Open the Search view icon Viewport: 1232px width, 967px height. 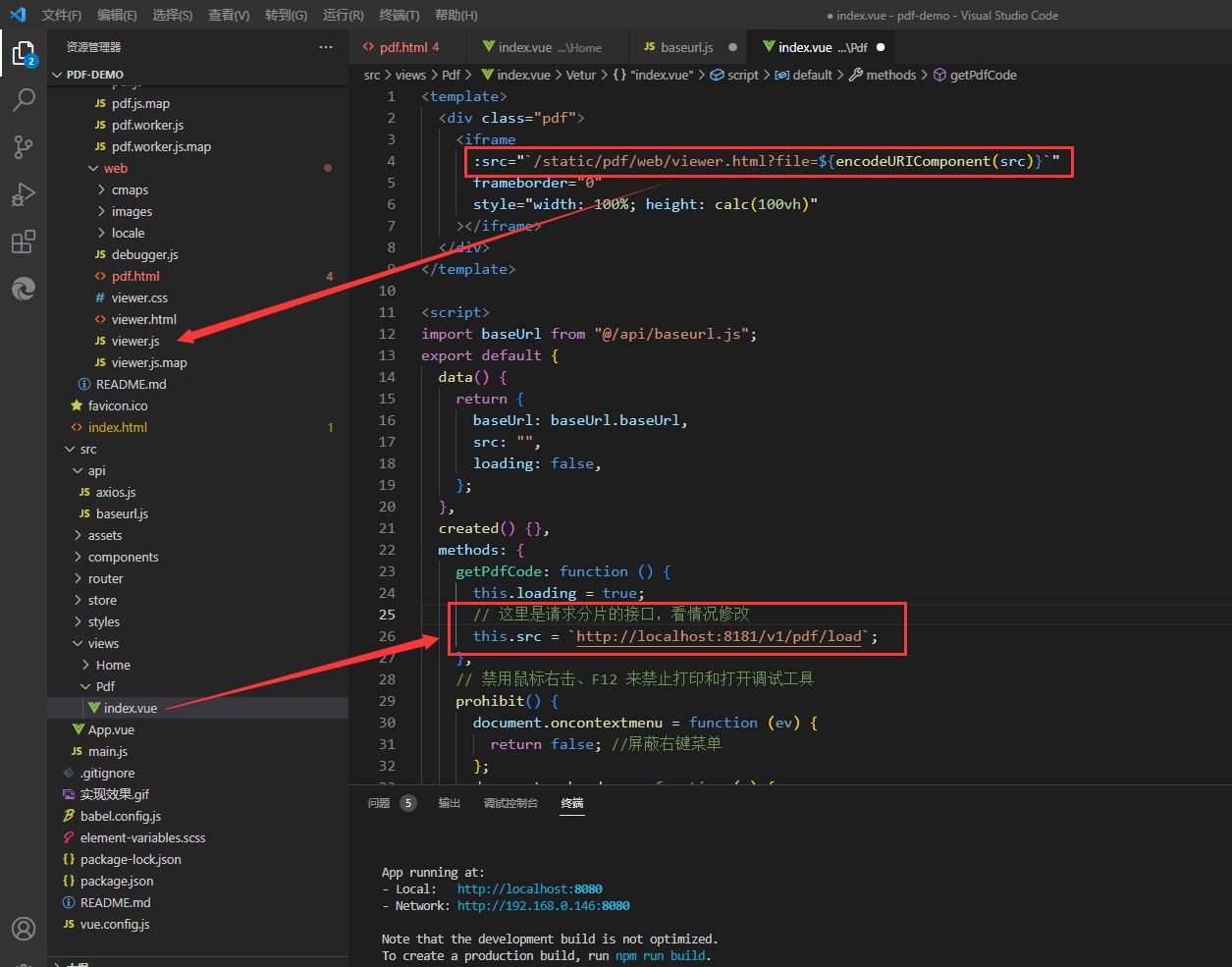24,100
